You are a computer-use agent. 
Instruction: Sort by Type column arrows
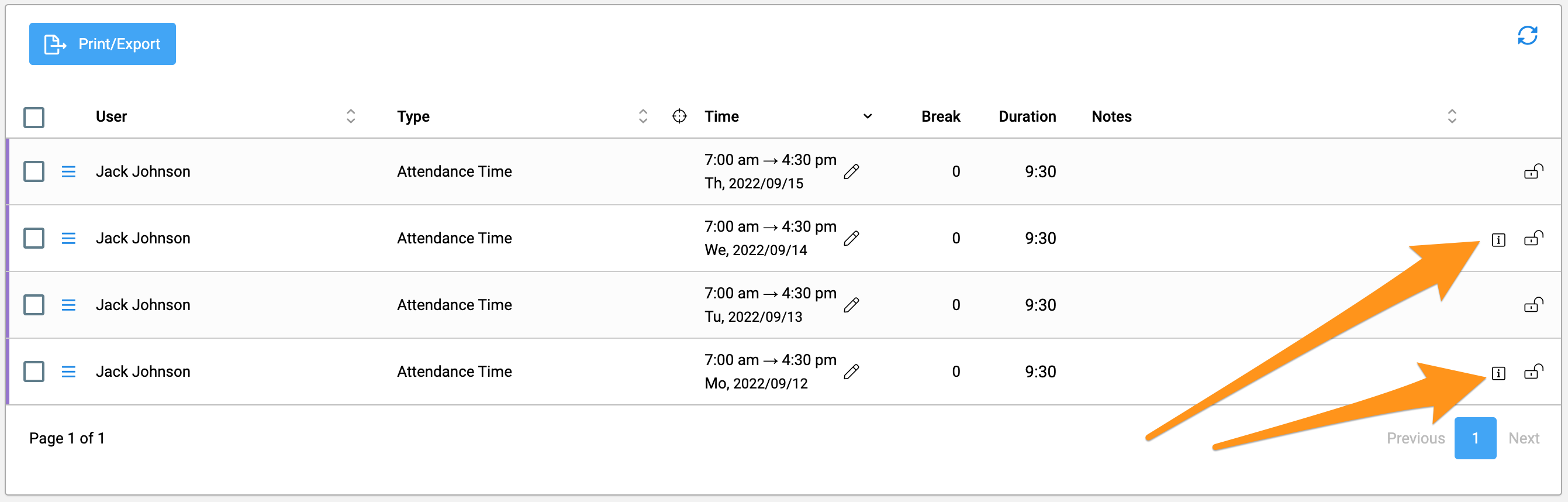tap(643, 116)
